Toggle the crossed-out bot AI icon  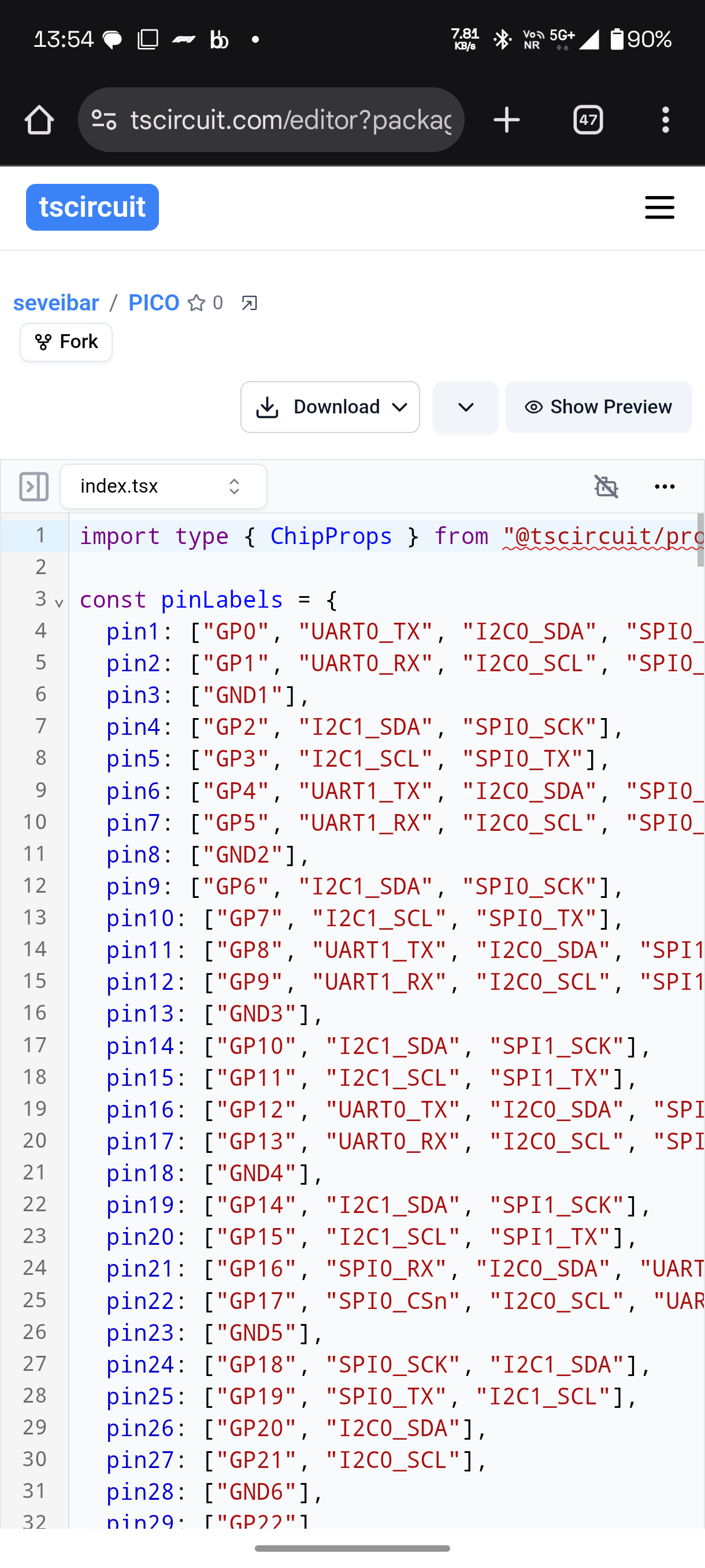tap(606, 486)
